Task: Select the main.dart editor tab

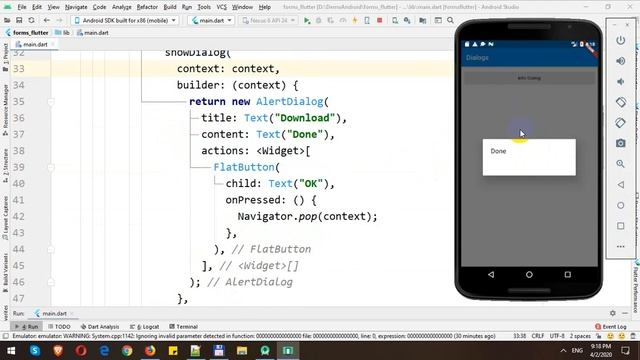Action: pos(35,44)
